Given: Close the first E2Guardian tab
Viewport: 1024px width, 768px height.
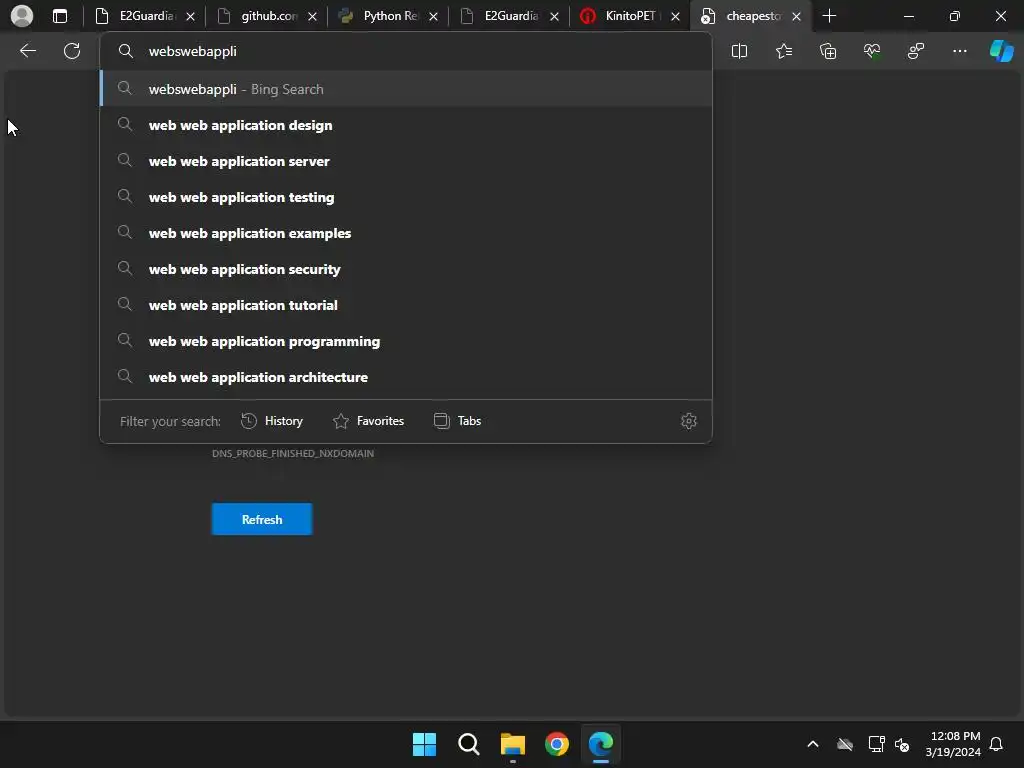Looking at the screenshot, I should [x=190, y=16].
